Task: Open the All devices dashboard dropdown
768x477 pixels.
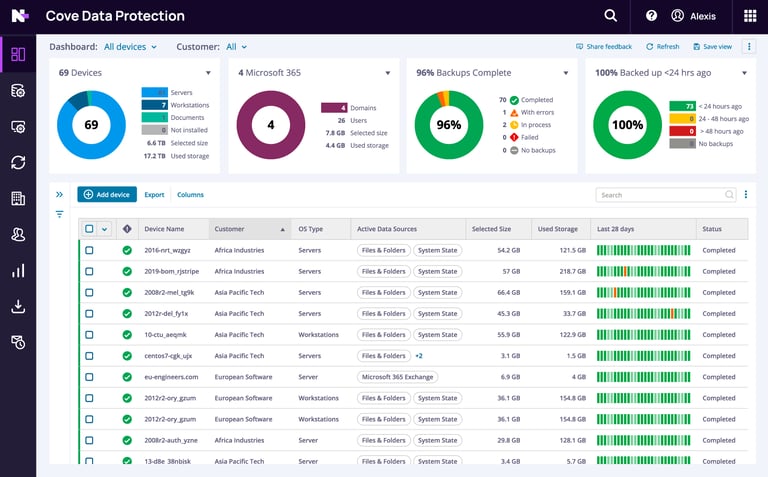Action: tap(130, 47)
